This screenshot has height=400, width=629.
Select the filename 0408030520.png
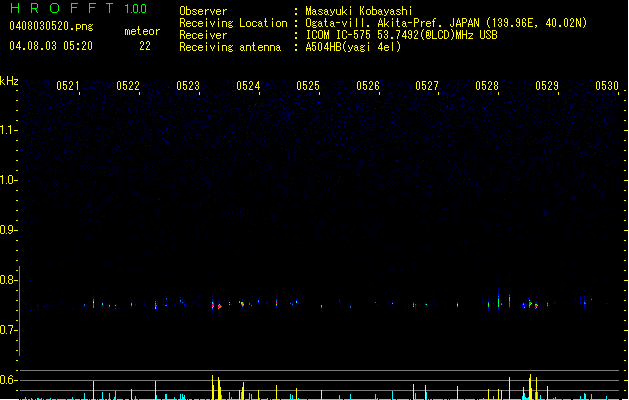click(x=51, y=26)
